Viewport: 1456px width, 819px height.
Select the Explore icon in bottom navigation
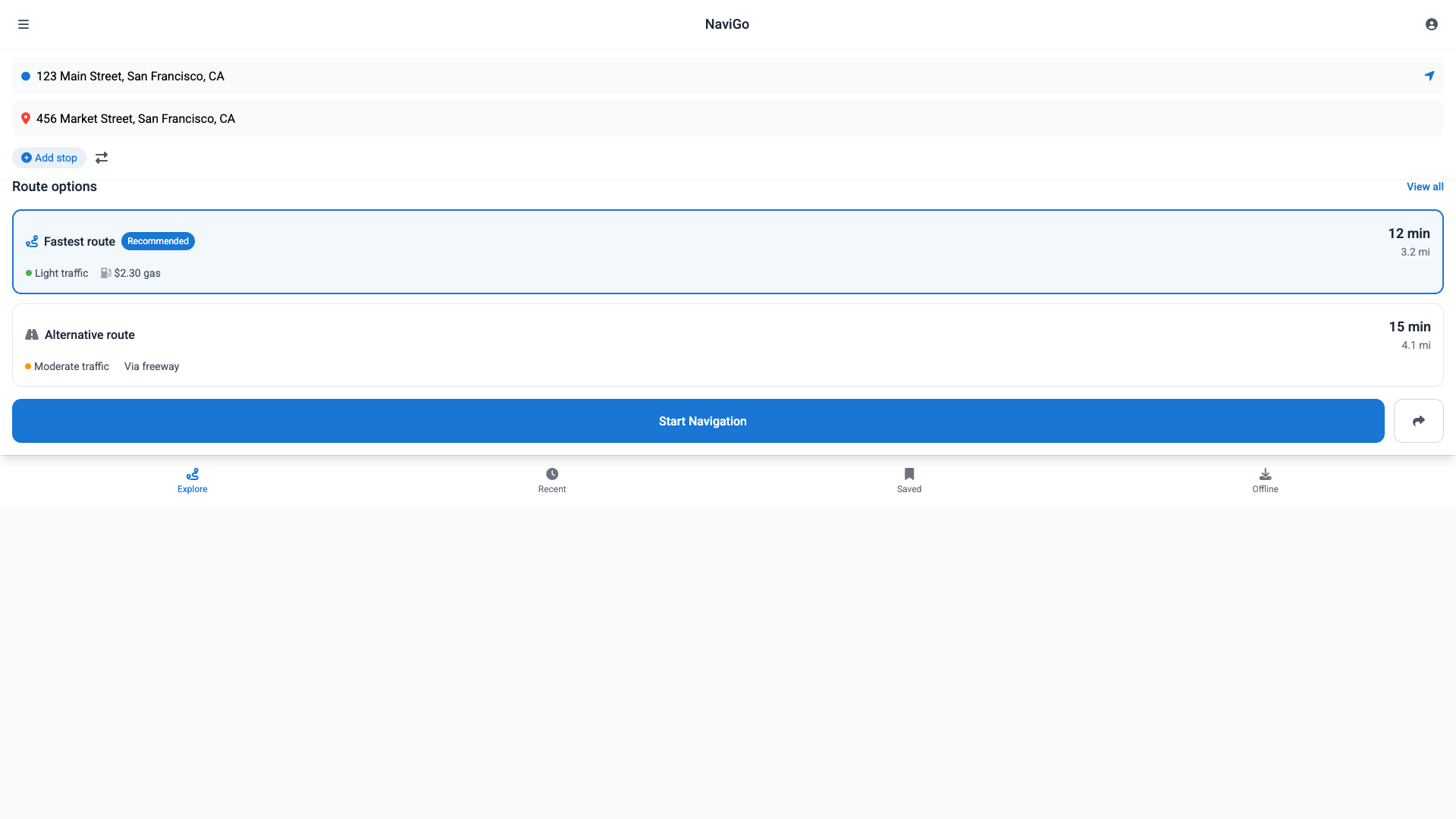192,480
